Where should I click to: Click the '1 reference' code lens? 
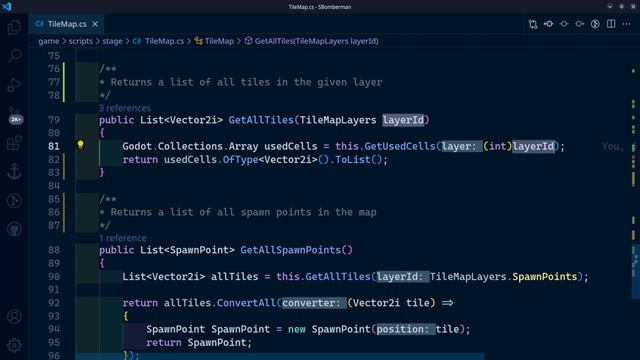[x=122, y=238]
